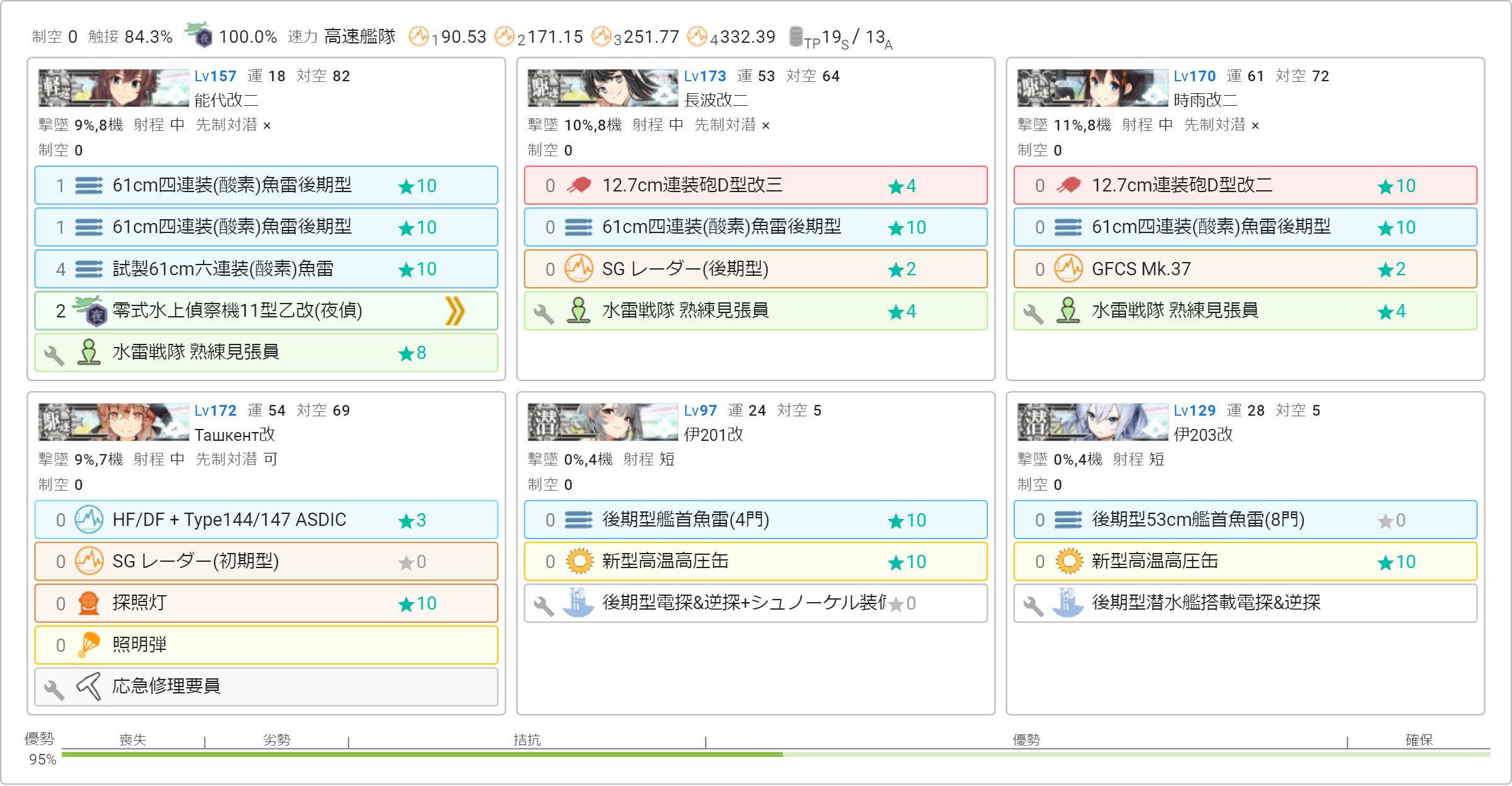Click ★8 on 能代改二's 見張員
This screenshot has width=1512, height=786.
pyautogui.click(x=412, y=353)
